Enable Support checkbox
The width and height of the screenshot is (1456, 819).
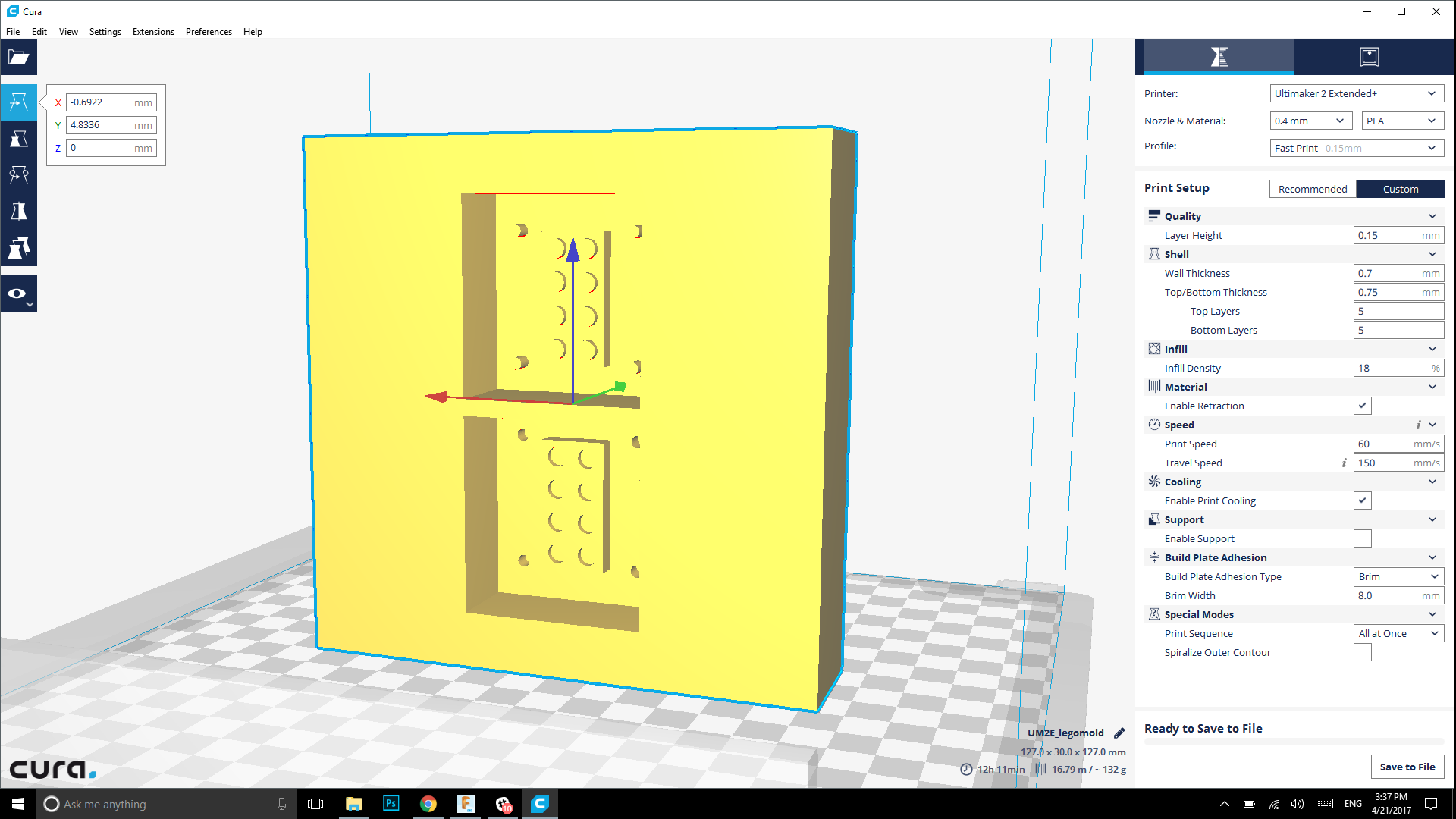[1363, 538]
